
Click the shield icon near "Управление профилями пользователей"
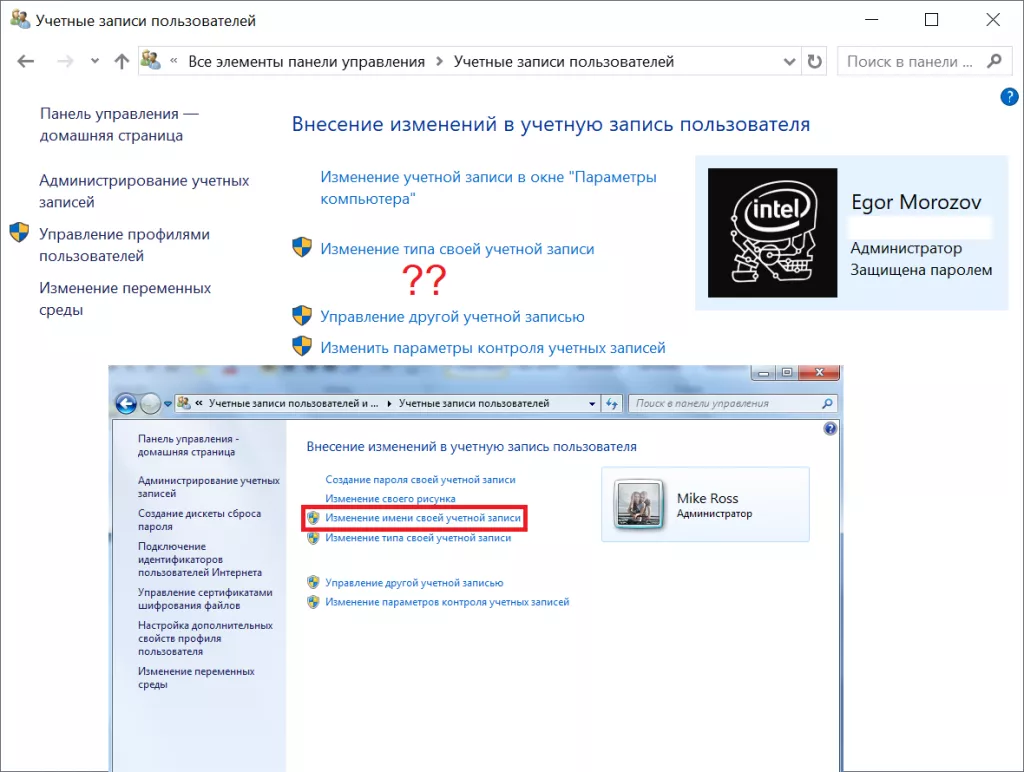coord(17,235)
